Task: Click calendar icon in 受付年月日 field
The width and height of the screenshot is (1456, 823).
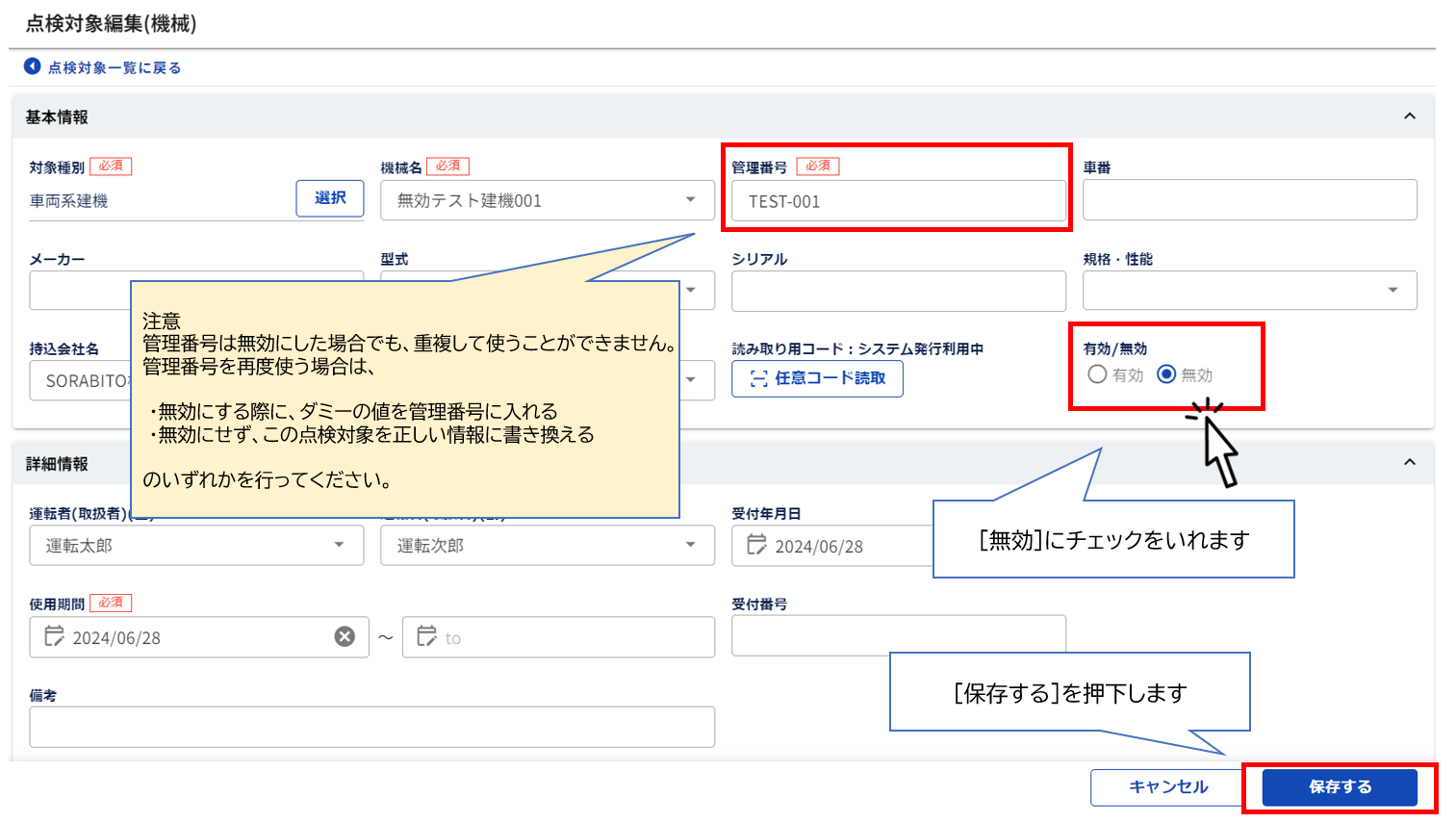Action: [x=757, y=545]
